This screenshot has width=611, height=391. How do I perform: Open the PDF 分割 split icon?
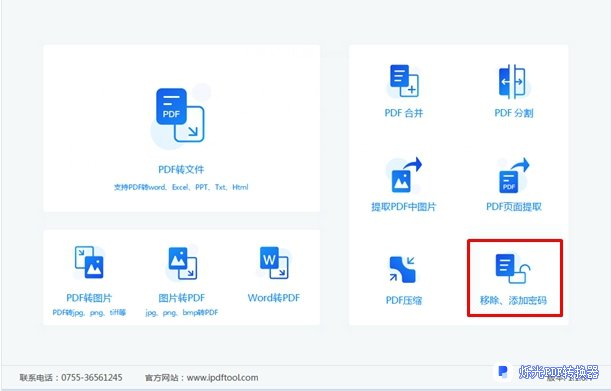[x=514, y=81]
